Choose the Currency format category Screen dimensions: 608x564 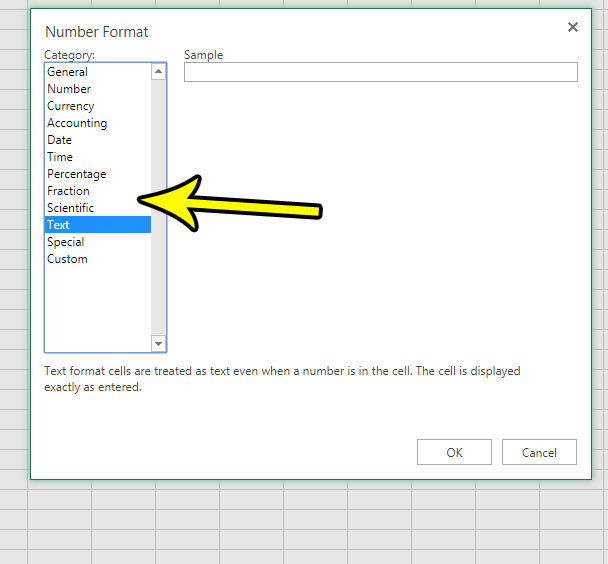pos(98,106)
